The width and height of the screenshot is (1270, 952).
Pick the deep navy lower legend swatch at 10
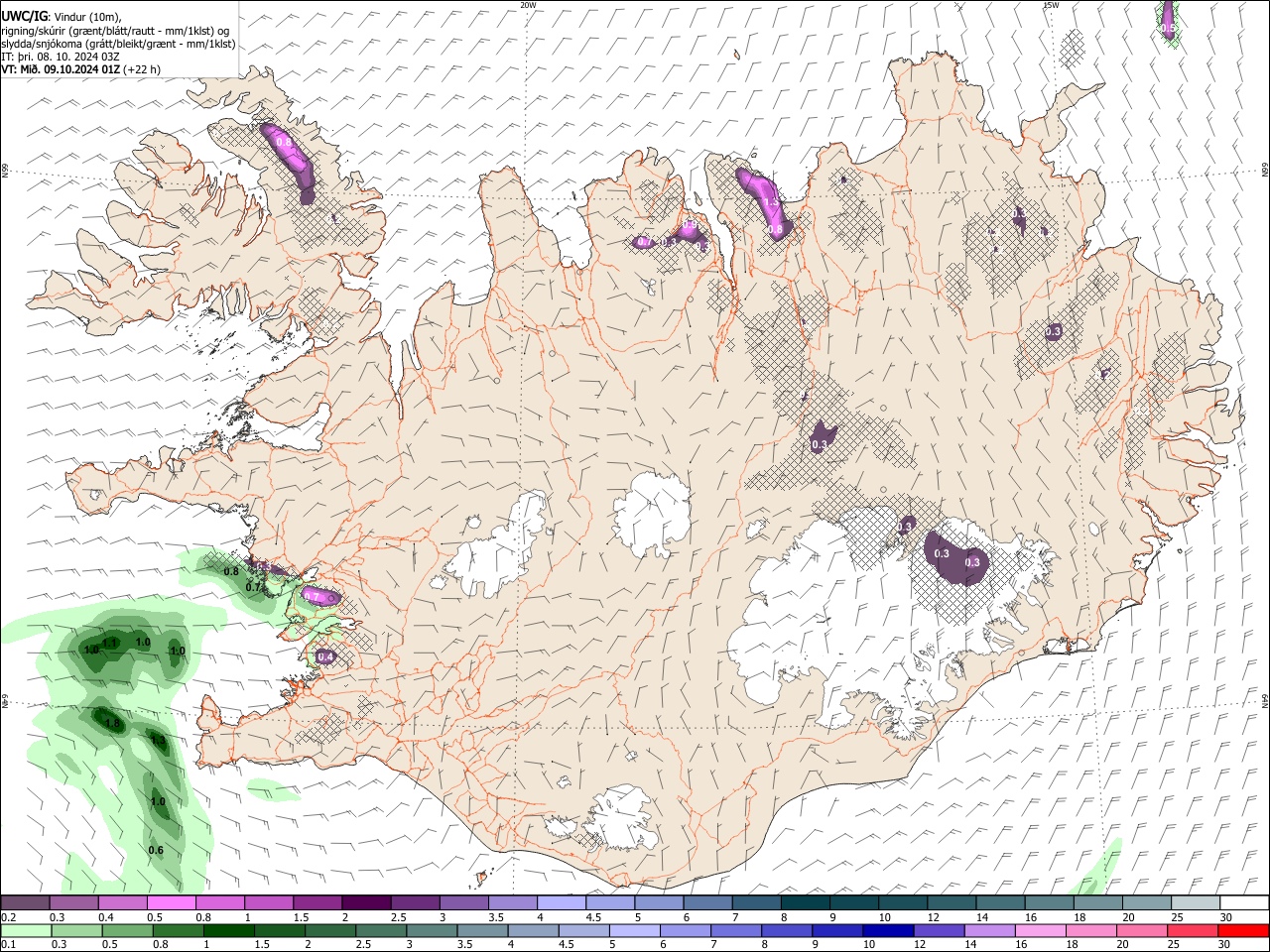coord(889,930)
